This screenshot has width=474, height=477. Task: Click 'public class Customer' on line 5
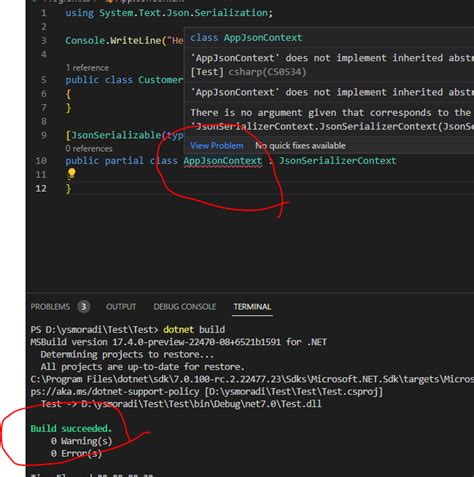click(x=124, y=80)
